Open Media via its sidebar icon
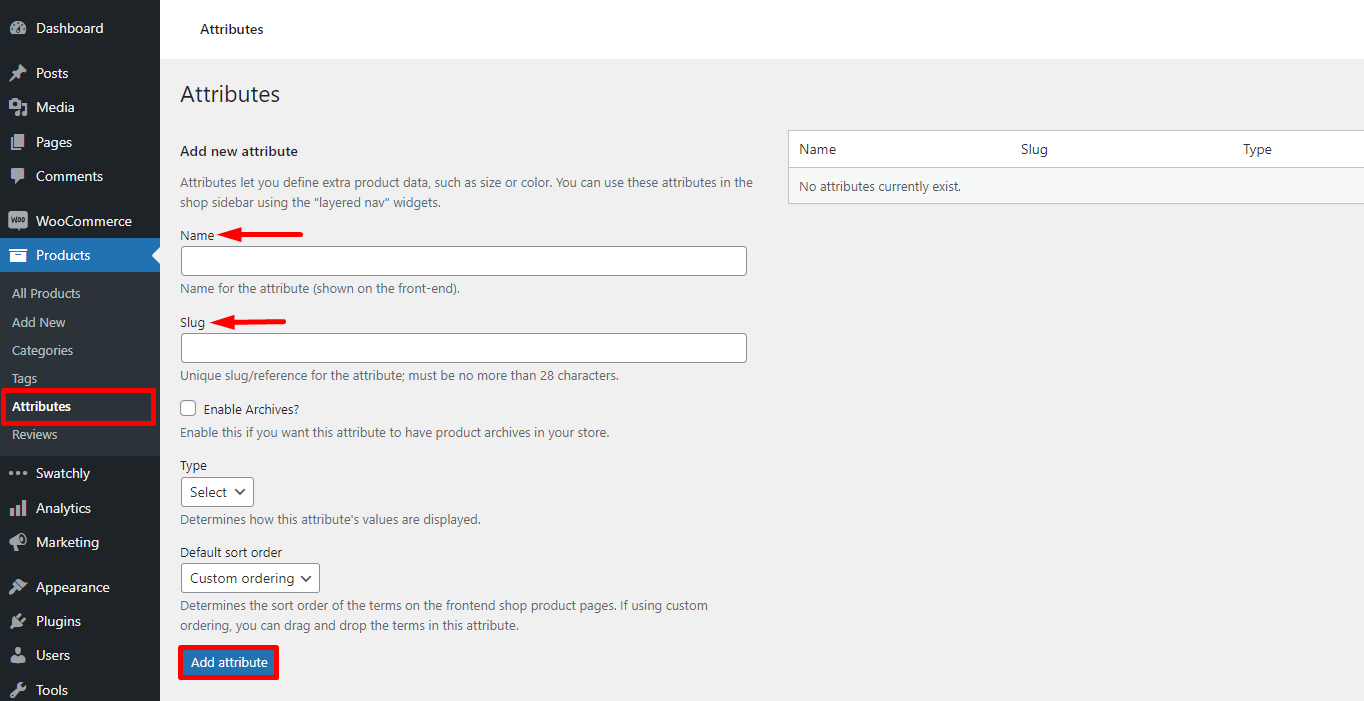 18,107
